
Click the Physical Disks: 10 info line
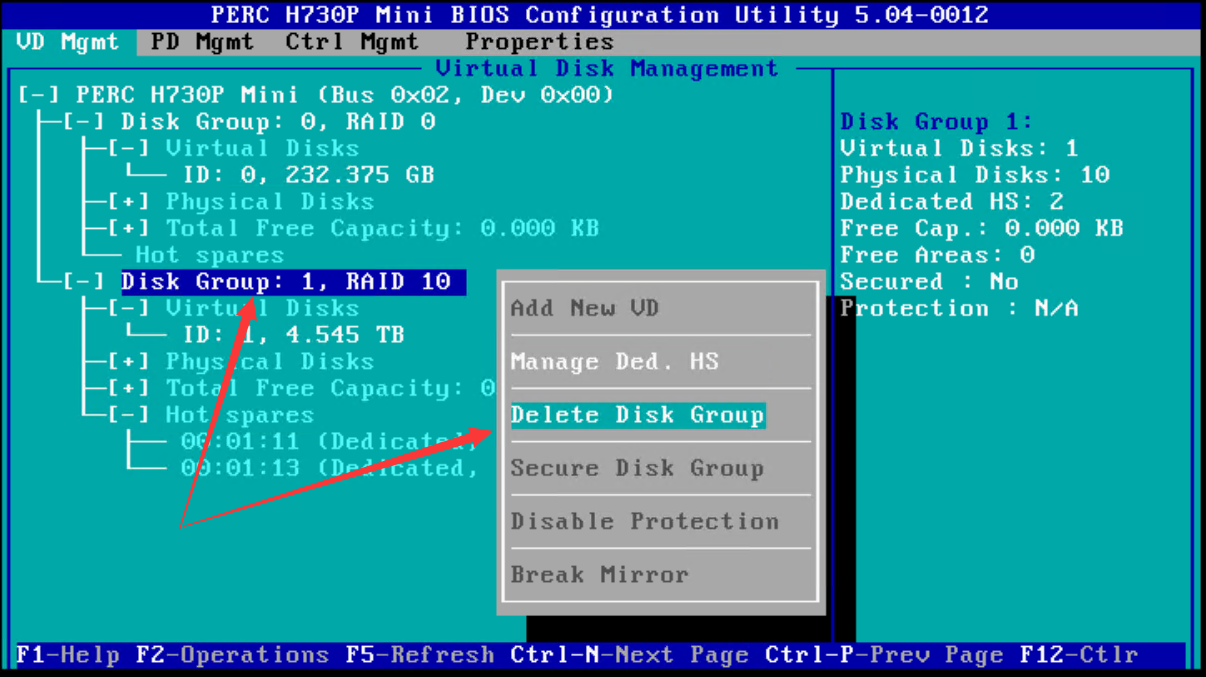pos(975,175)
